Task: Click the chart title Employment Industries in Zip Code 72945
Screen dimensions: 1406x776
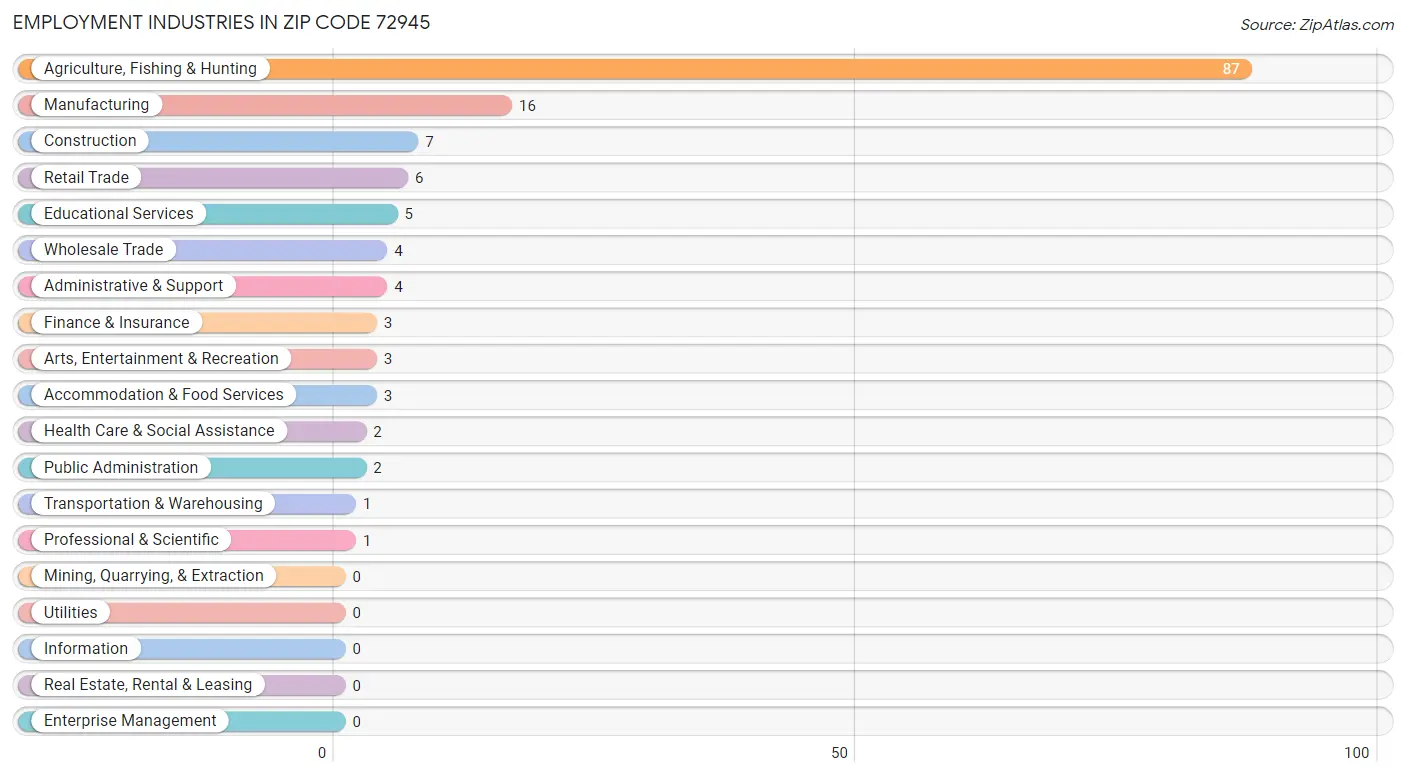Action: [x=222, y=22]
